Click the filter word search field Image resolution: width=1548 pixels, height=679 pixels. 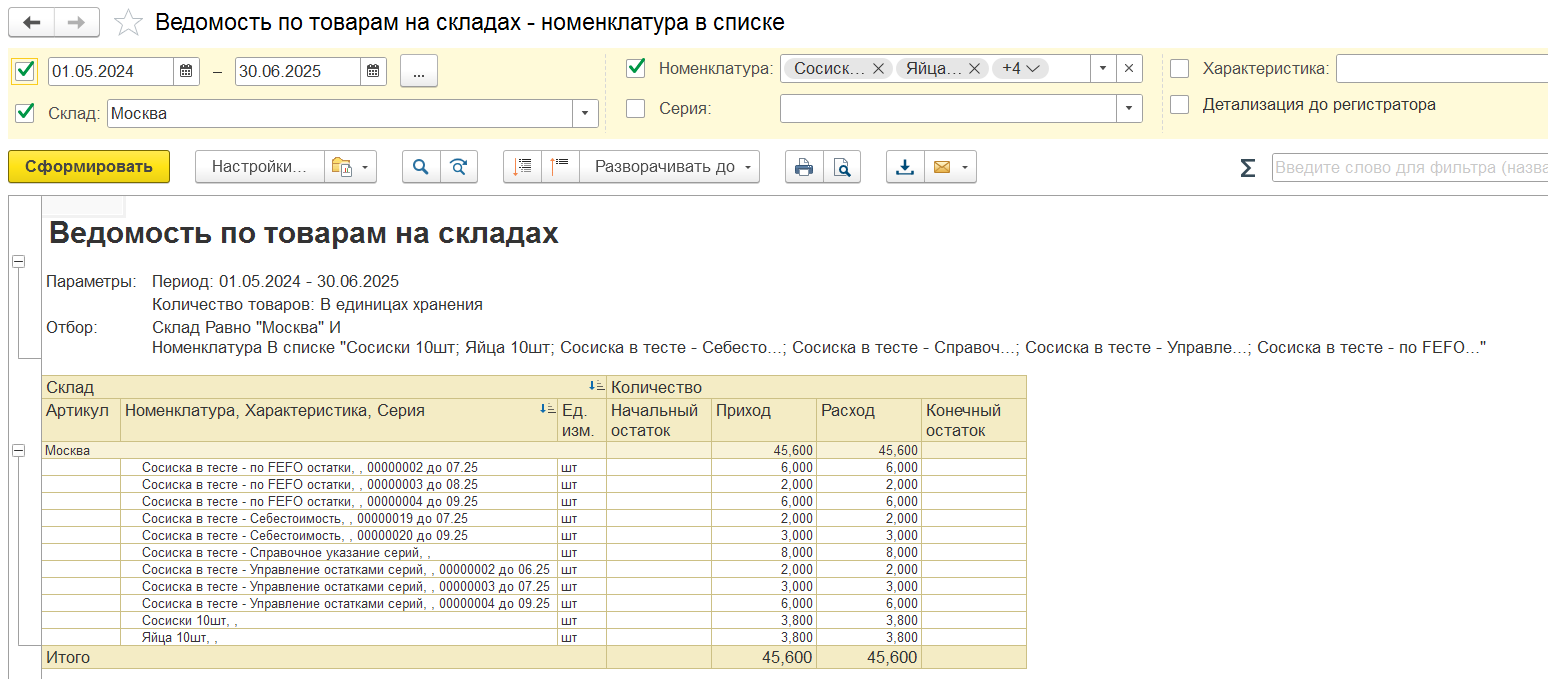[x=1409, y=167]
